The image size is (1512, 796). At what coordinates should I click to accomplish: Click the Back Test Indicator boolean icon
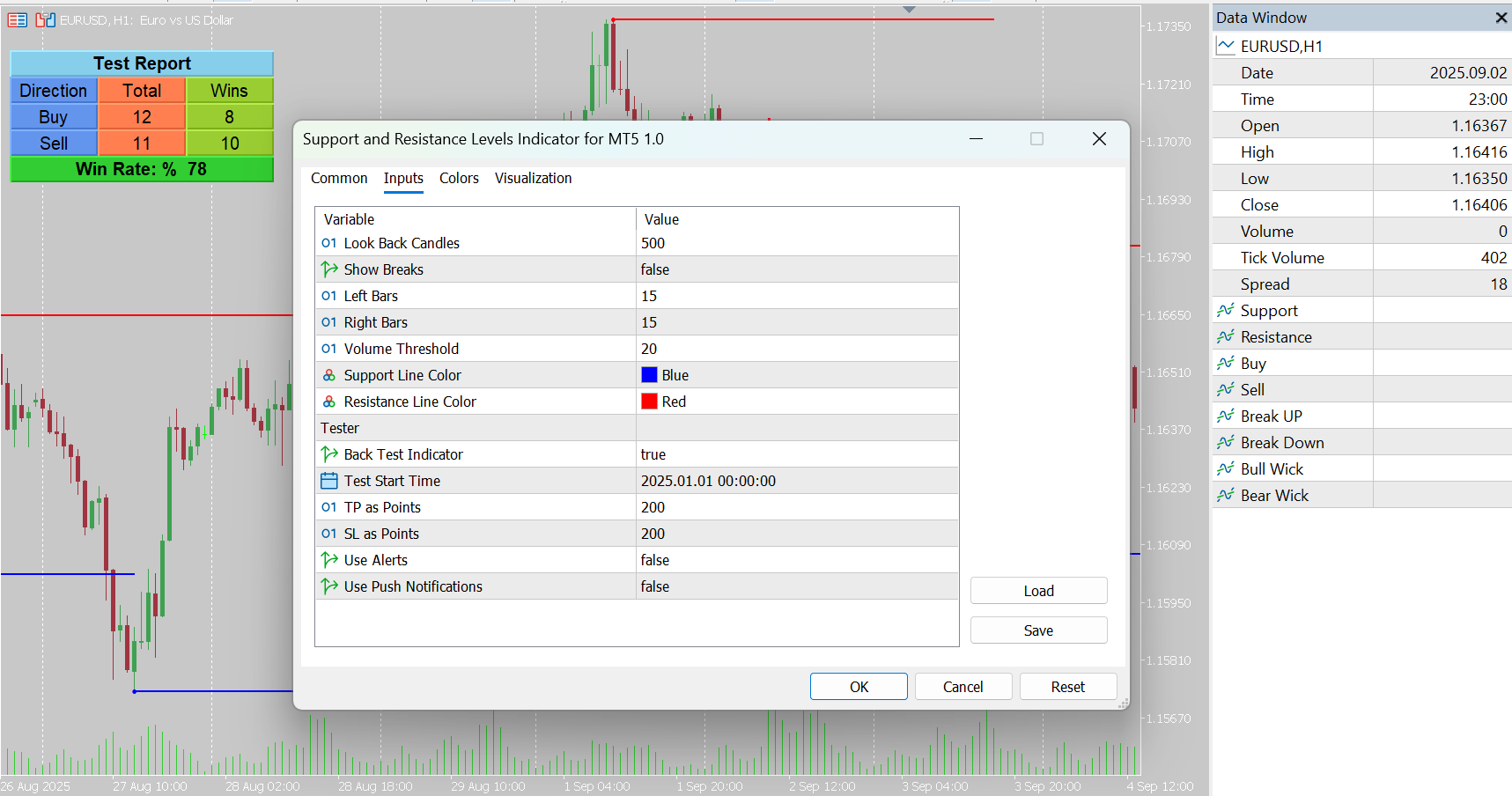[329, 454]
